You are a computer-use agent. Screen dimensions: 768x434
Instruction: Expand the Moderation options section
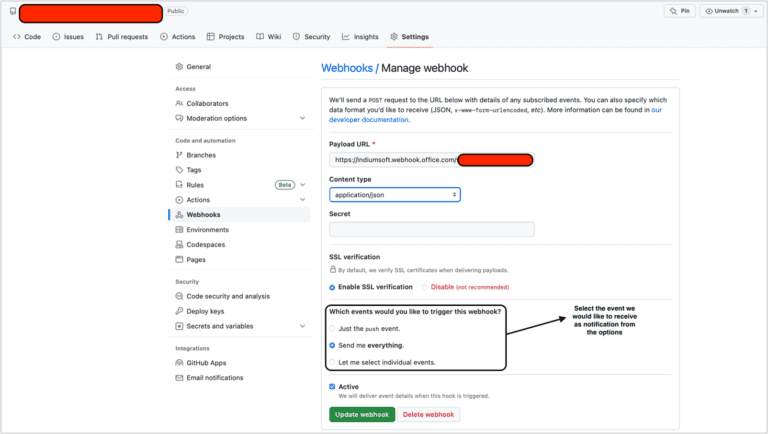point(303,118)
